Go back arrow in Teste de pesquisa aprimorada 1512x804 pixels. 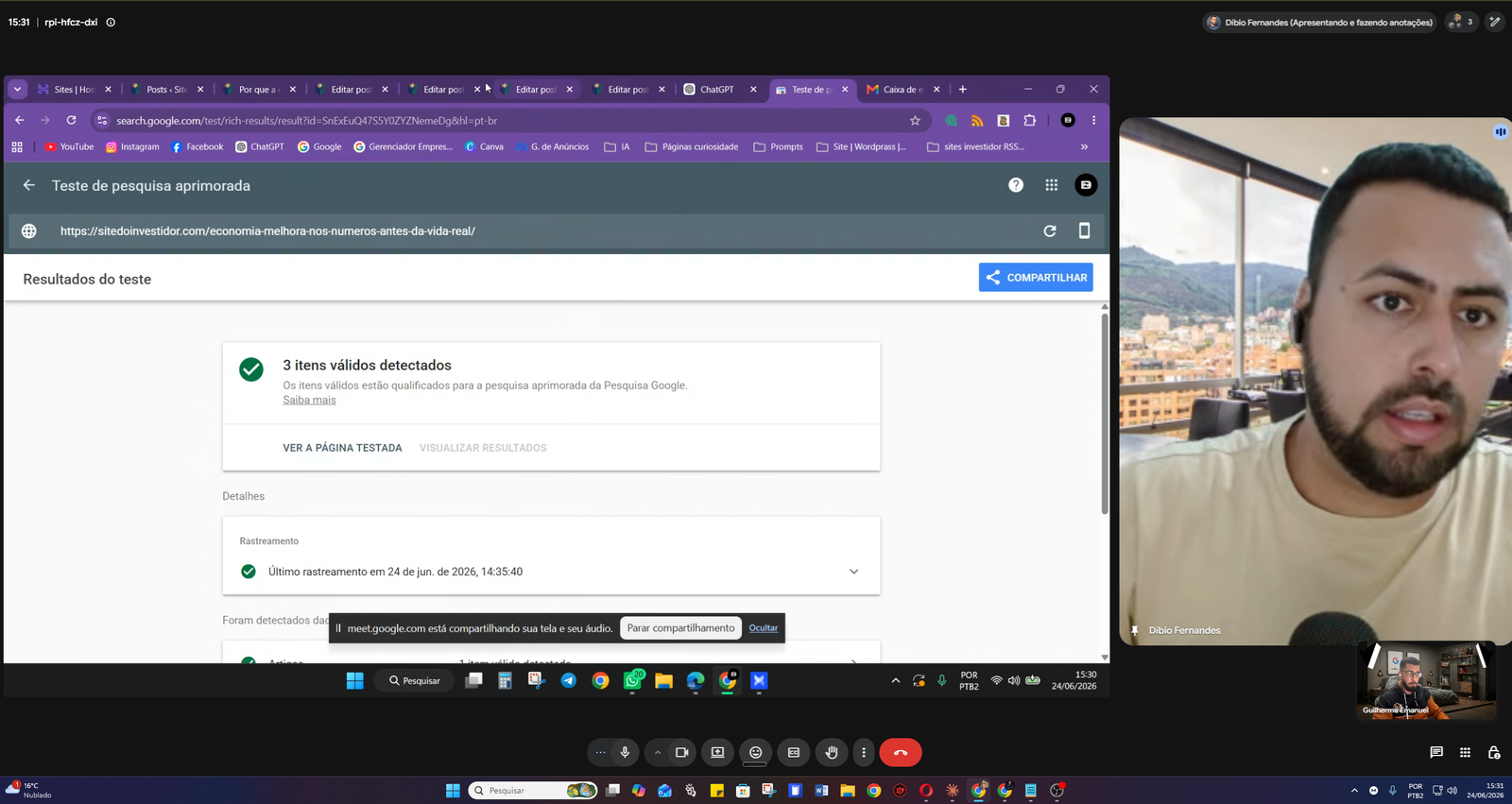29,185
